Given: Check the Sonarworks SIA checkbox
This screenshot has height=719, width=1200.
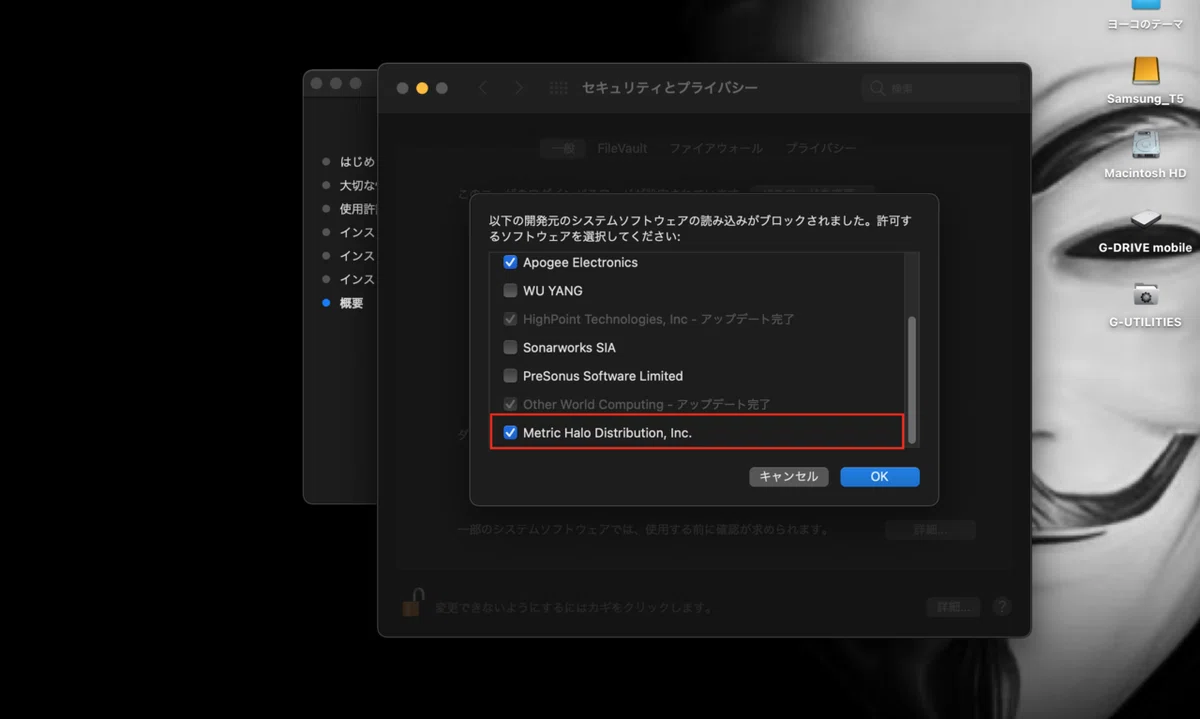Looking at the screenshot, I should tap(510, 347).
